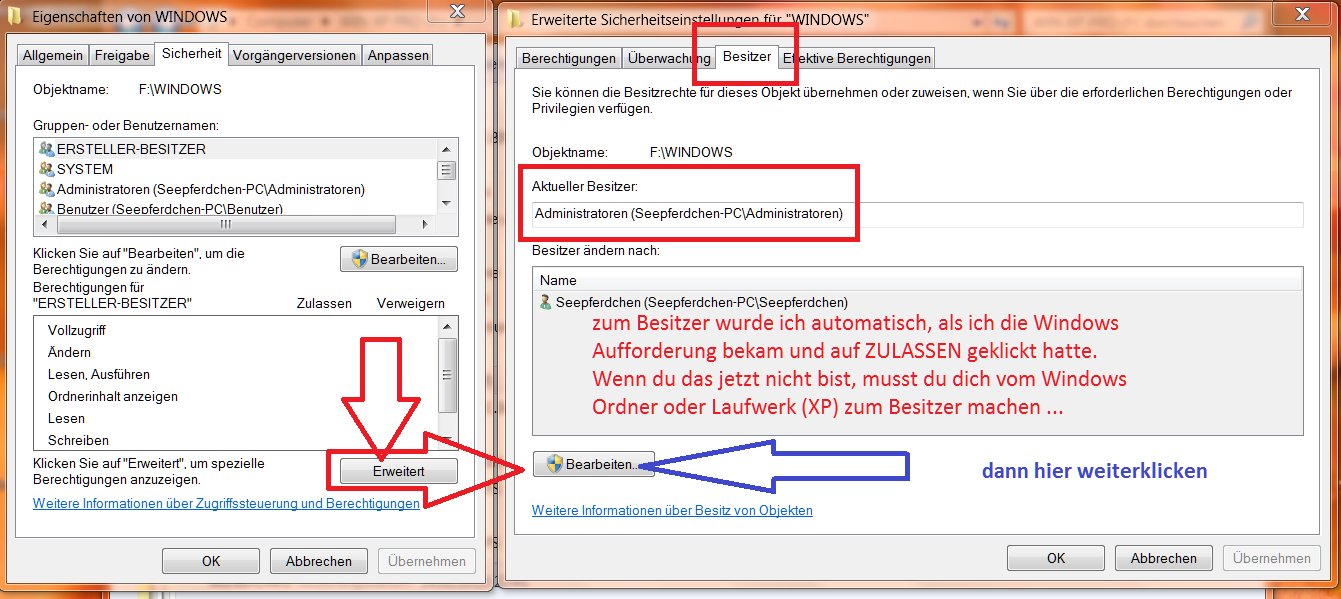This screenshot has width=1341, height=599.
Task: Click the user list horizontal scrollbar thumb
Action: coord(225,224)
